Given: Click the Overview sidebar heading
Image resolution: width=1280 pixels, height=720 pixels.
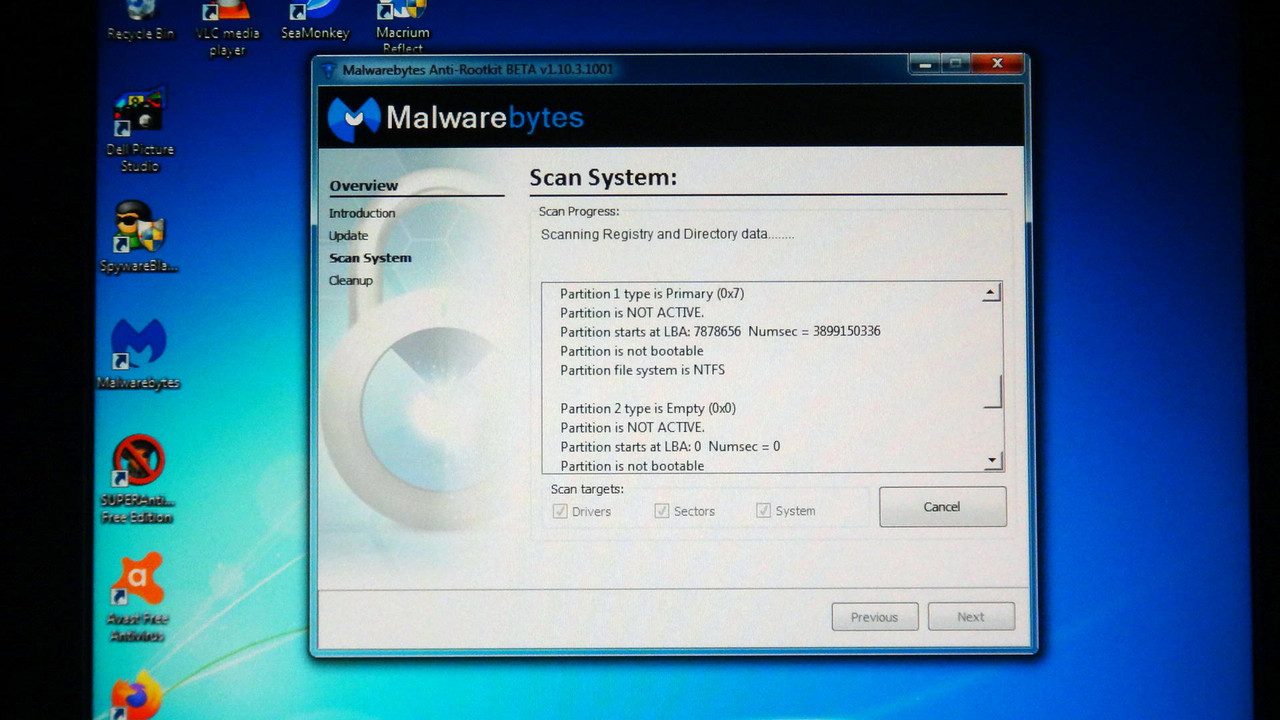Looking at the screenshot, I should (364, 186).
